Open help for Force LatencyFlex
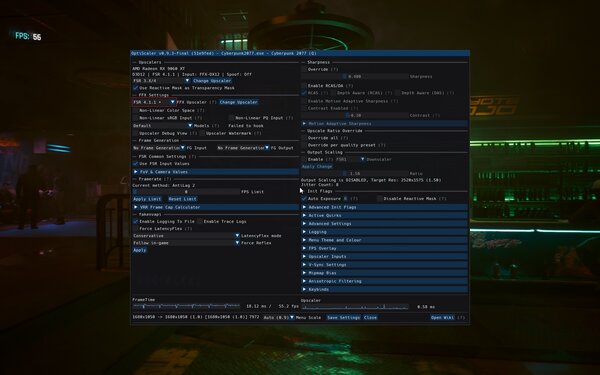Image resolution: width=600 pixels, height=375 pixels. (x=188, y=228)
